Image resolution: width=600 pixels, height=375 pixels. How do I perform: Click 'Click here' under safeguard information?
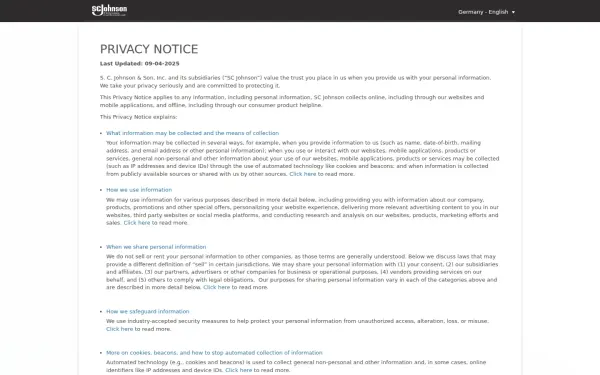click(119, 329)
